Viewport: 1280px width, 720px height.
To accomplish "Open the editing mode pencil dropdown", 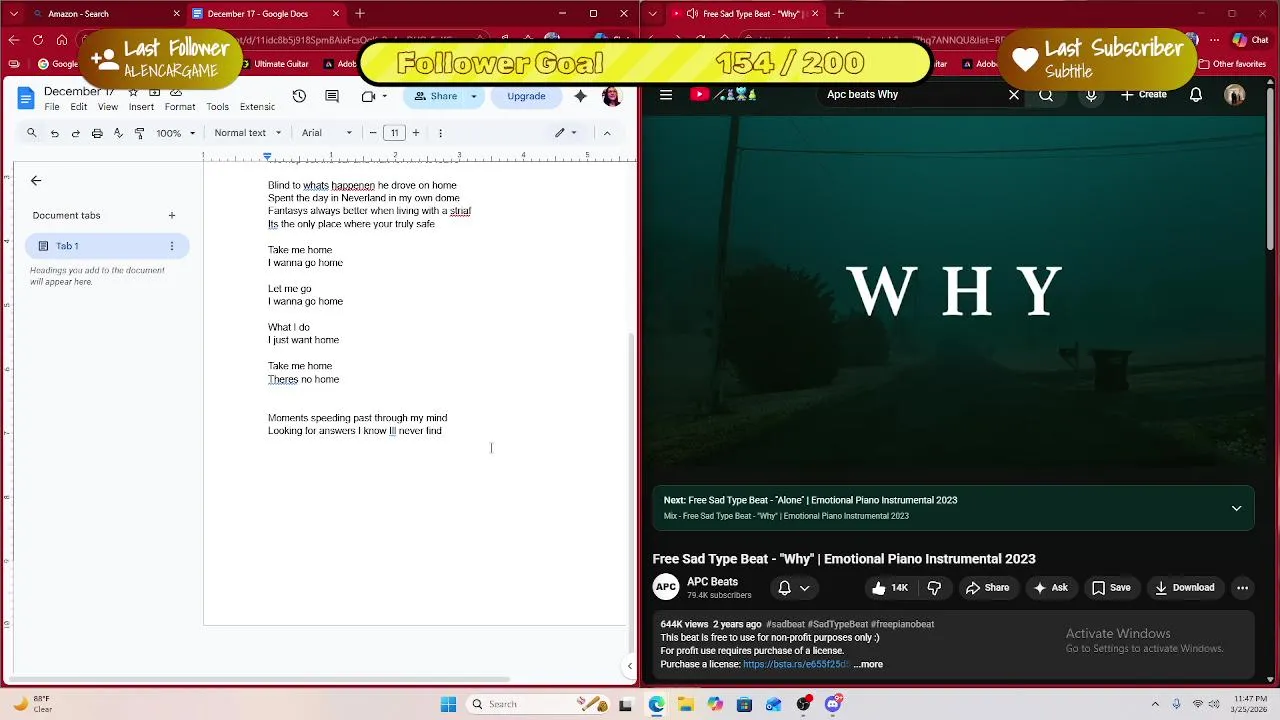I will pyautogui.click(x=566, y=132).
